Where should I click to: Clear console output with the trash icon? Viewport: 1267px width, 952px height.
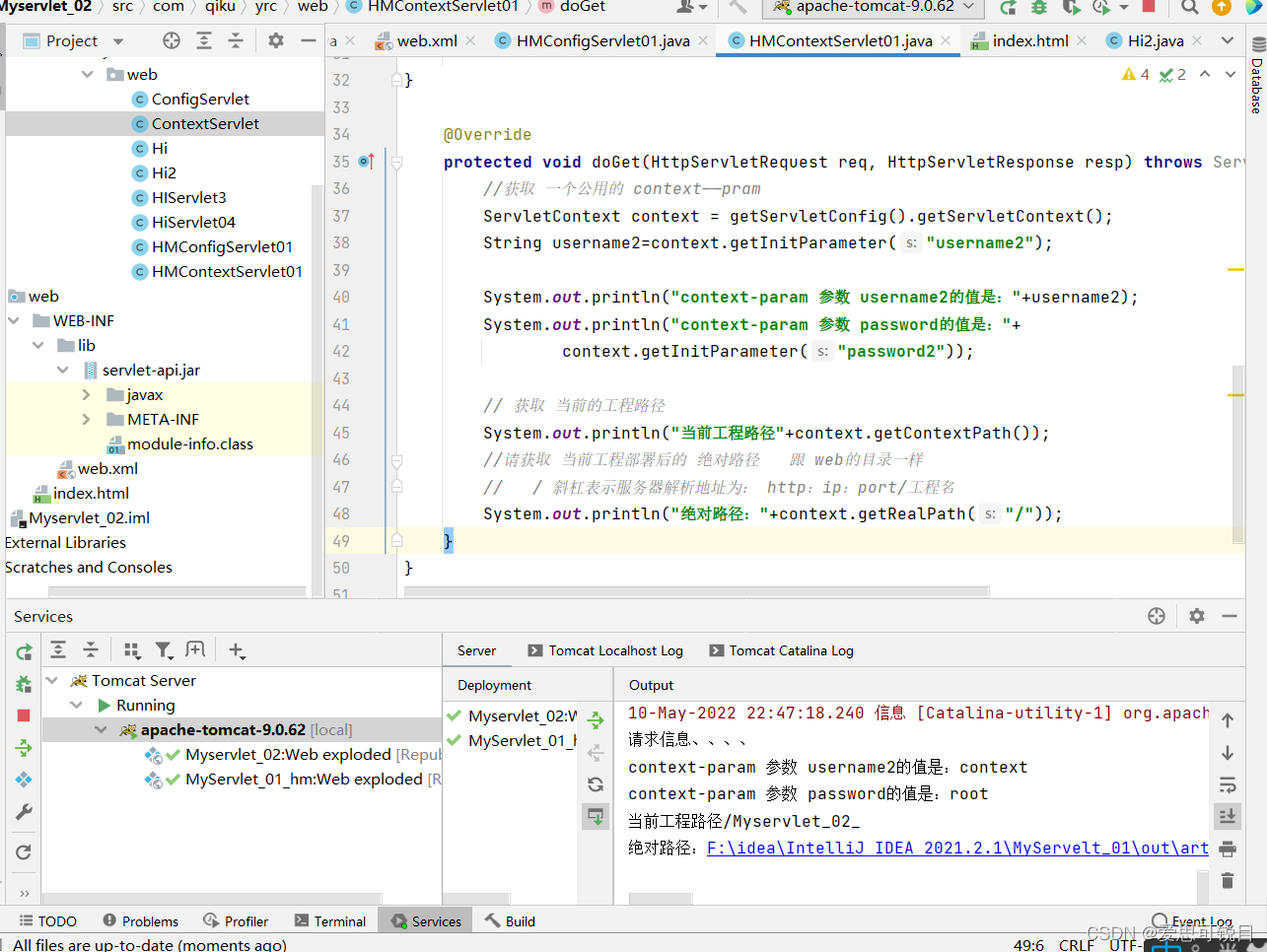pos(1227,880)
